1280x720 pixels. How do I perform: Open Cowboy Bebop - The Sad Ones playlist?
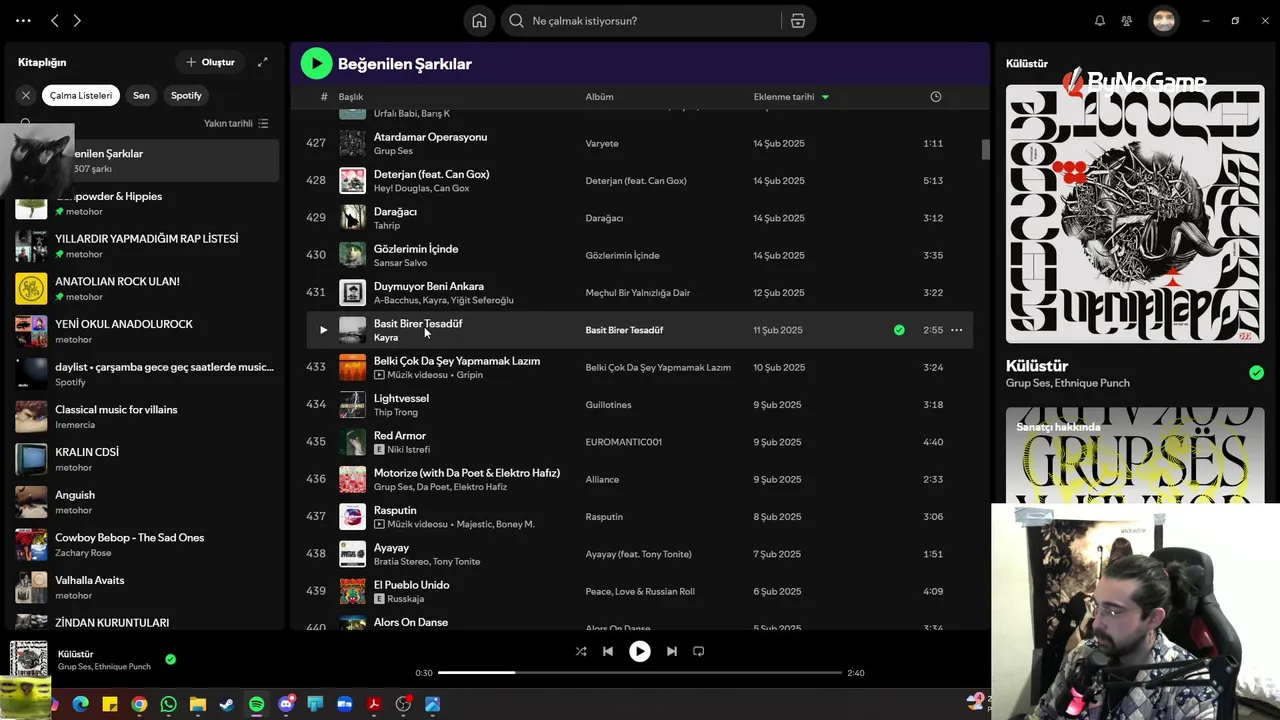(x=146, y=545)
